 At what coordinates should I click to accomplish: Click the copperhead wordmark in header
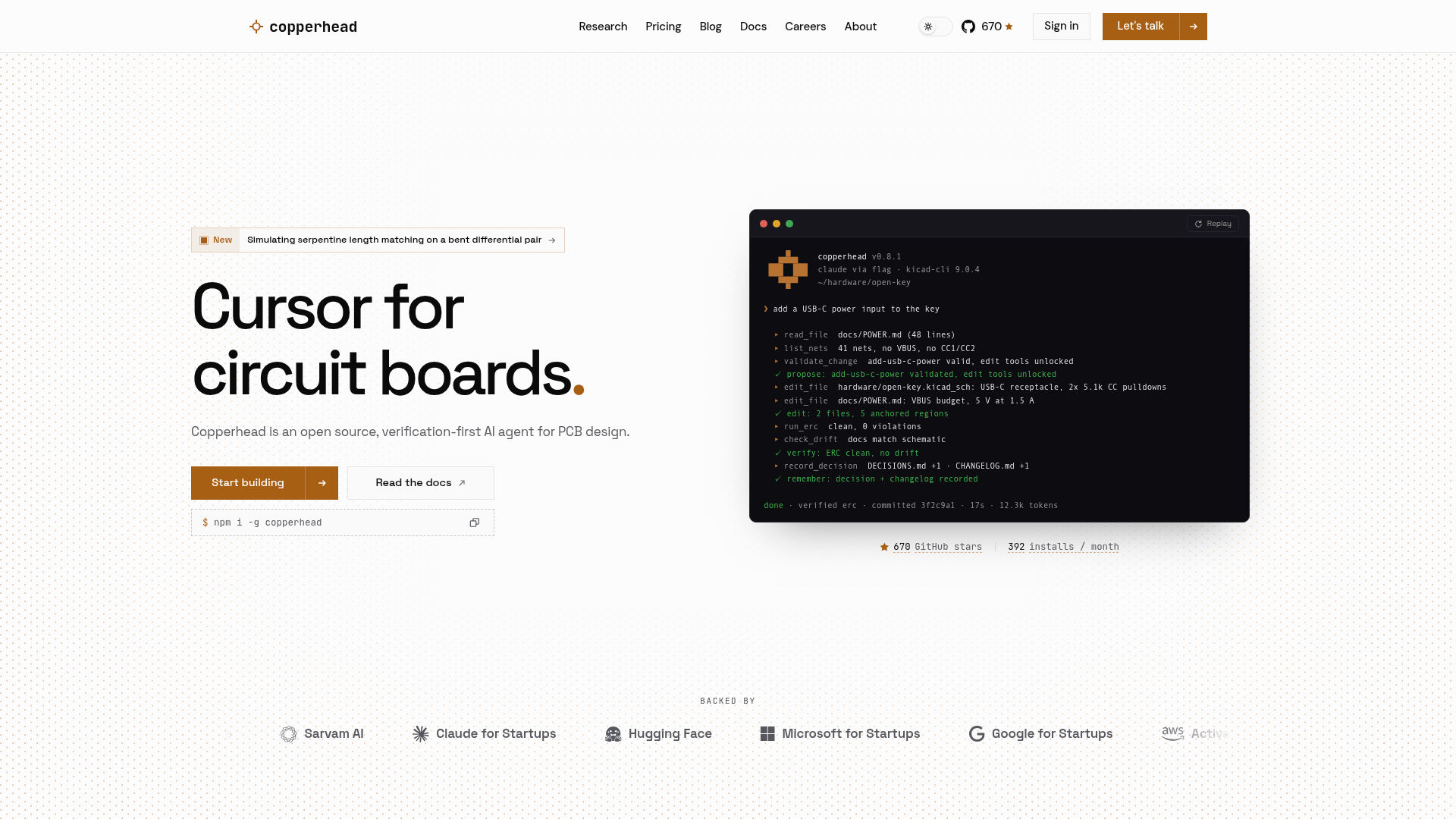click(x=313, y=27)
